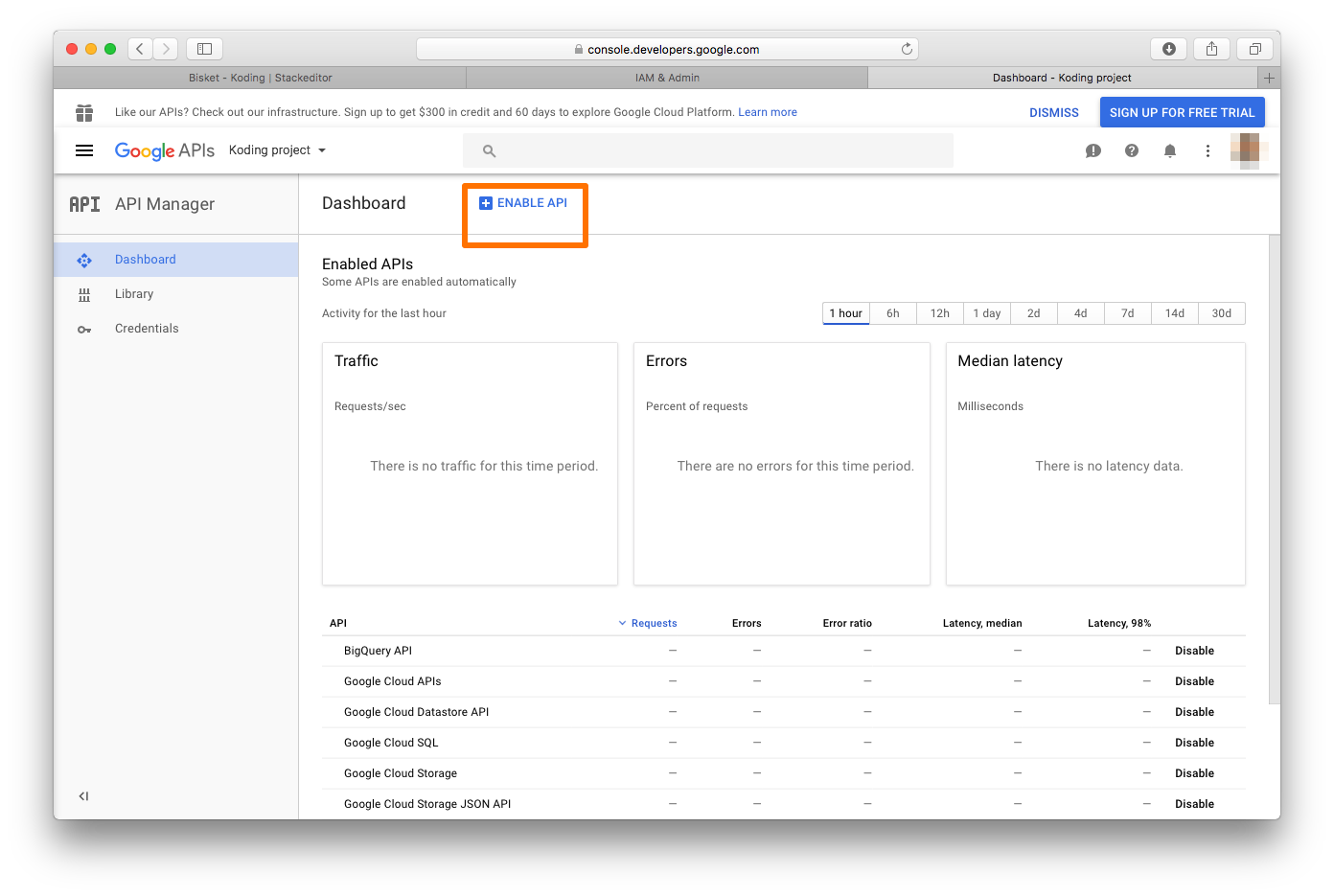Click the search magnifier icon
This screenshot has height=896, width=1334.
pos(489,151)
